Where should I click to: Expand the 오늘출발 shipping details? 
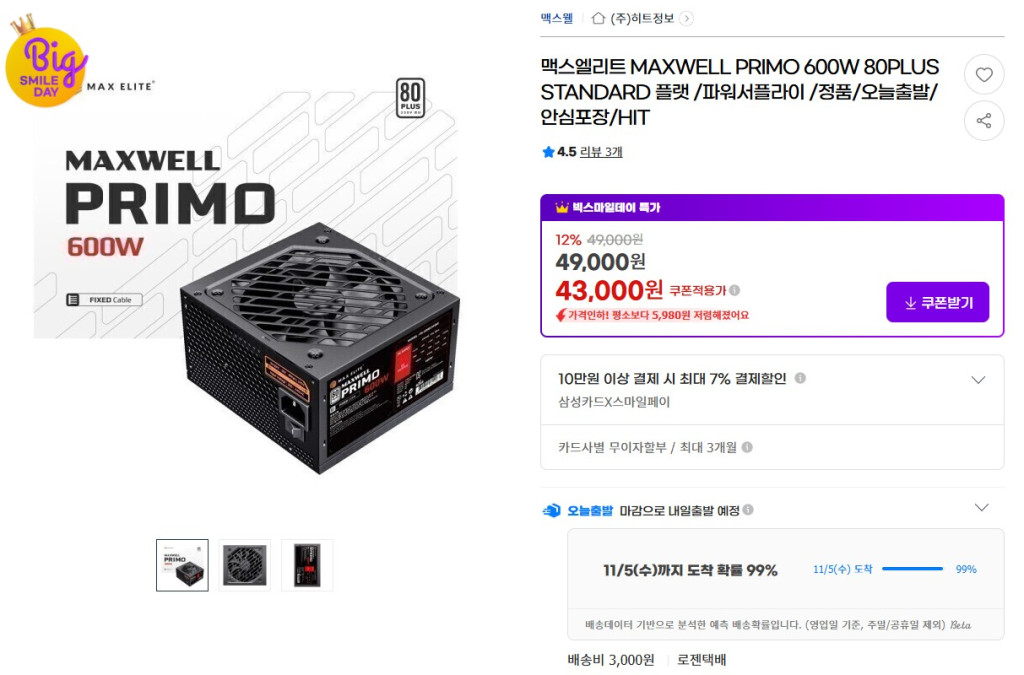coord(982,507)
